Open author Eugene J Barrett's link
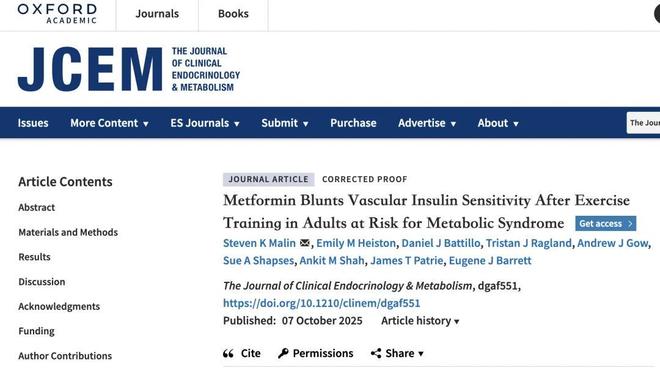Viewport: 660px width, 368px height. [490, 261]
